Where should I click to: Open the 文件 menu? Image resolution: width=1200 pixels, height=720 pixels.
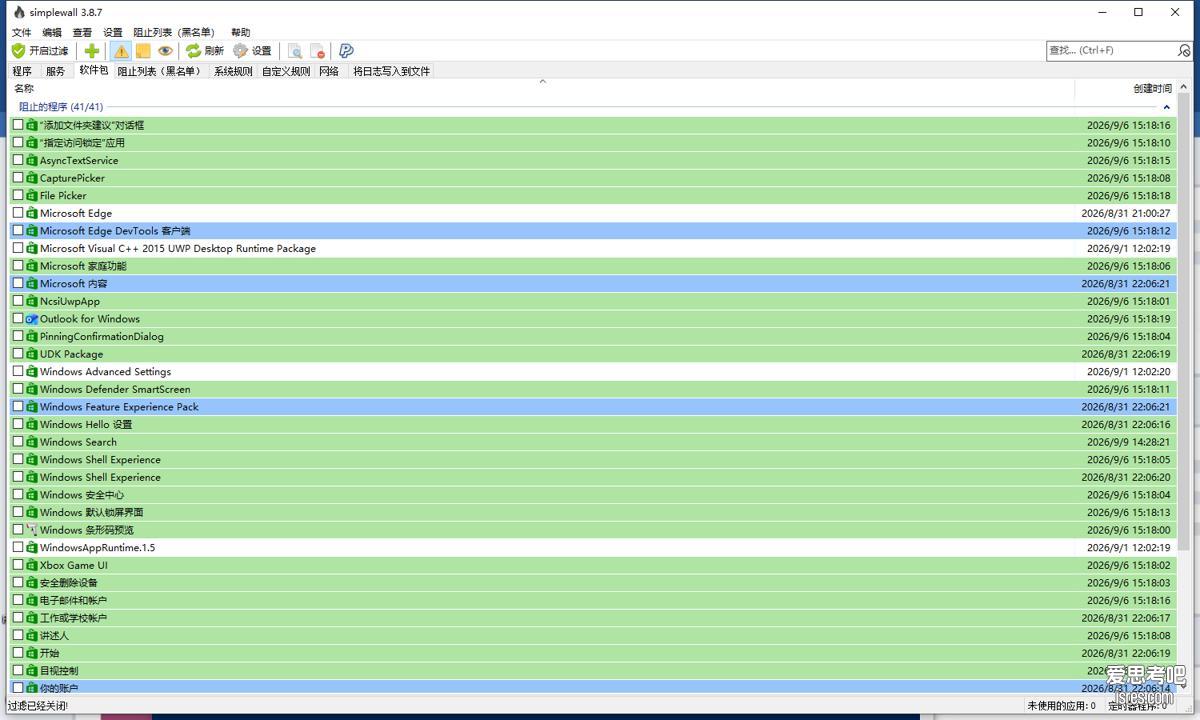tap(21, 32)
